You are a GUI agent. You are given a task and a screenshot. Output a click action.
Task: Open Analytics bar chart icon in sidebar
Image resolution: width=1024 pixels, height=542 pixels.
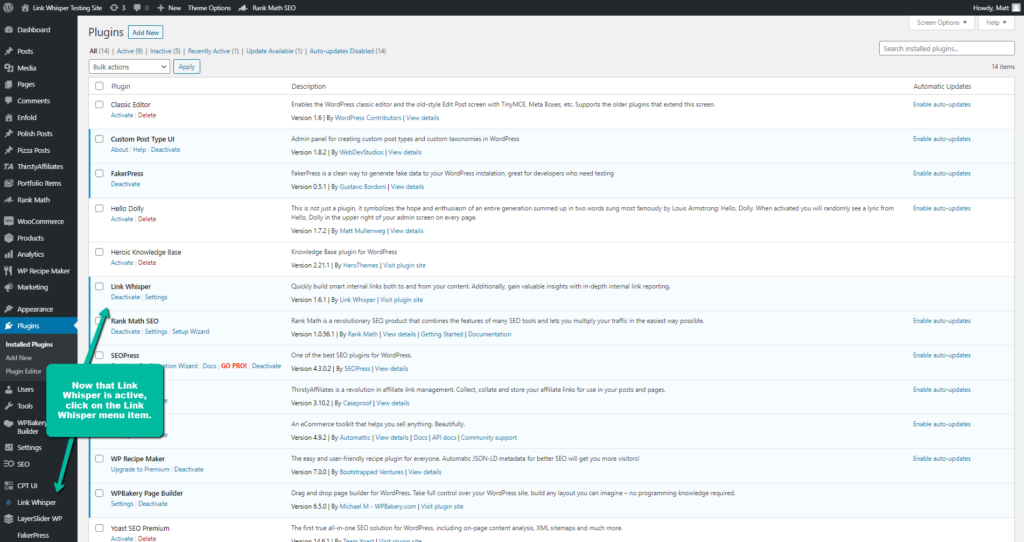[x=8, y=255]
